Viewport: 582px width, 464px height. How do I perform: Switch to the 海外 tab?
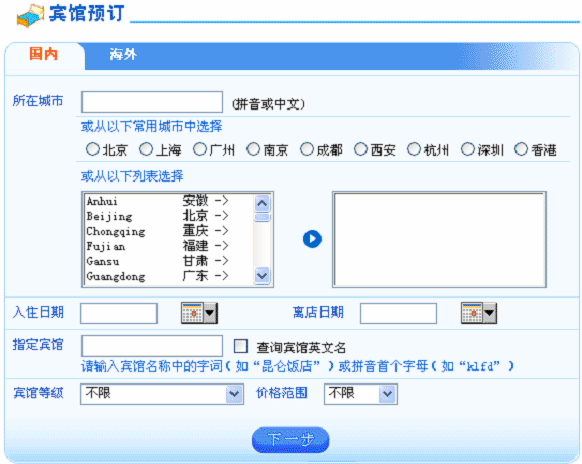123,55
